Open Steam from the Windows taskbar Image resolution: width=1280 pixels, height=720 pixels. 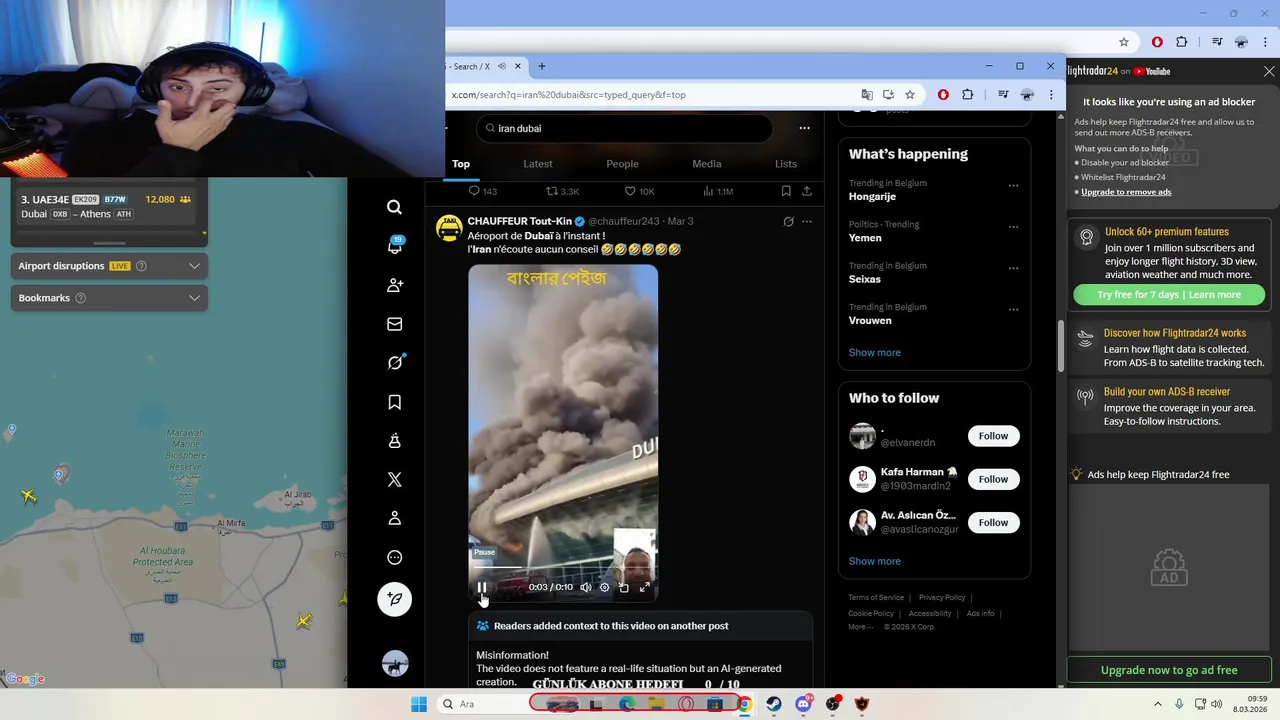(774, 704)
